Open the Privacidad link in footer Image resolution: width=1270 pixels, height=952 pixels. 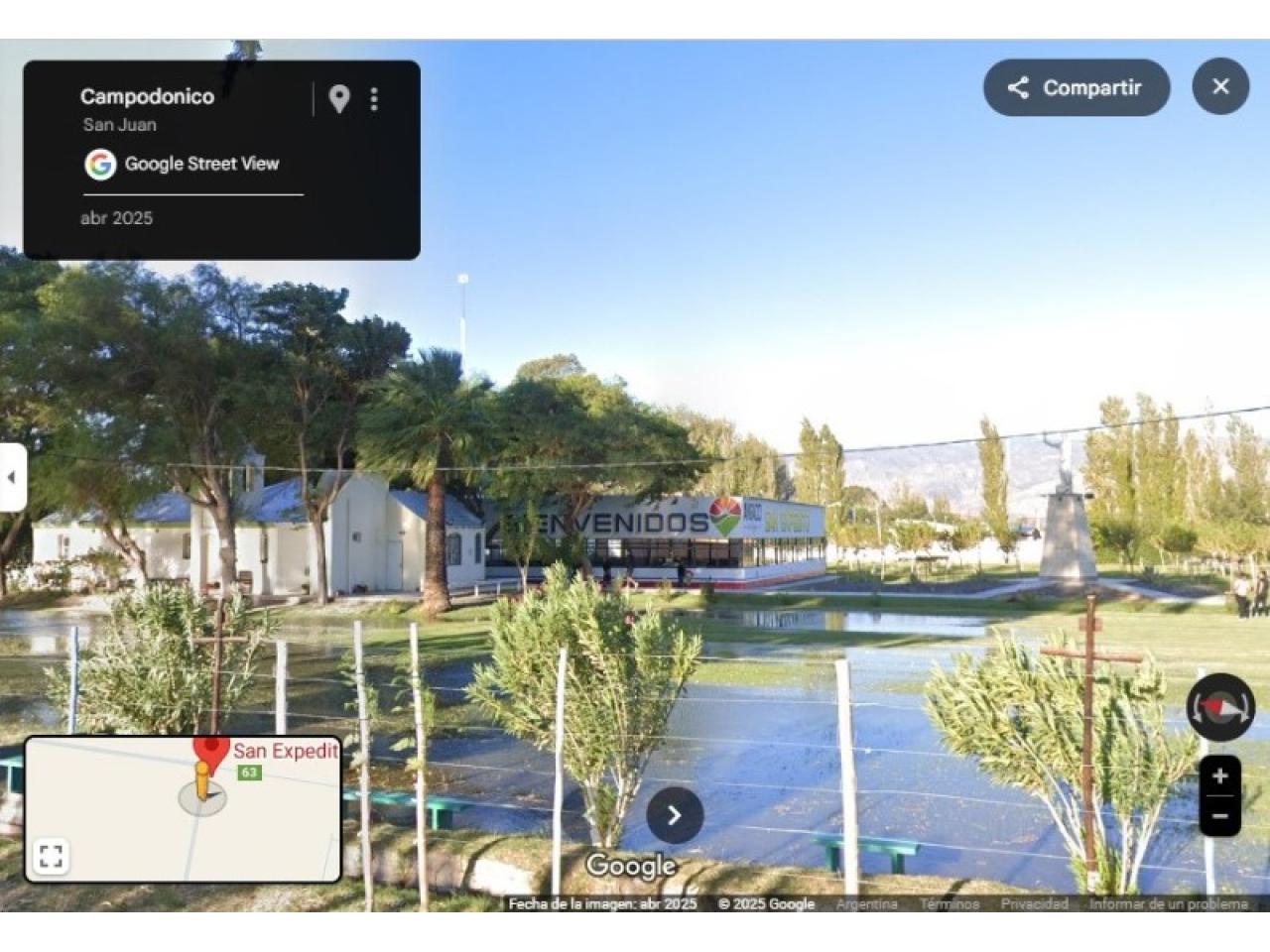(1034, 903)
